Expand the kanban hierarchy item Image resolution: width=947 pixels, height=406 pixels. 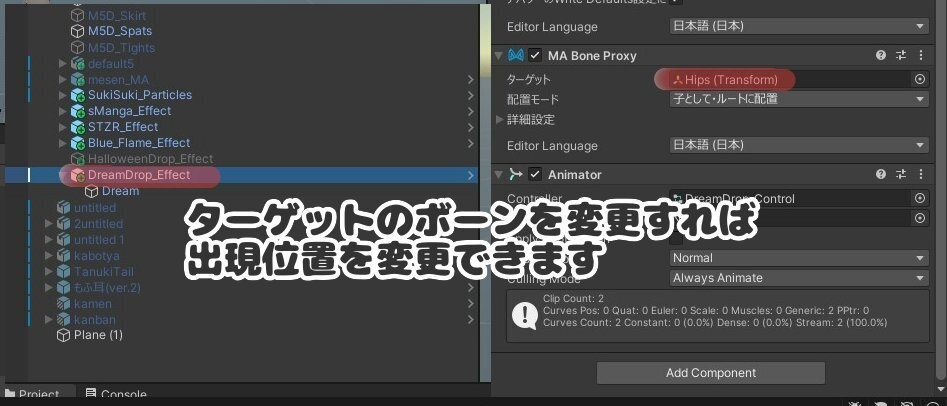(x=49, y=320)
